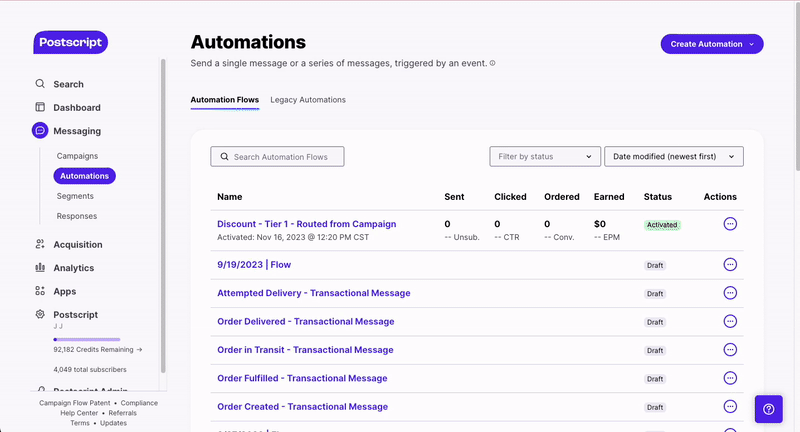Open the Filter by status dropdown
The height and width of the screenshot is (432, 800).
[545, 157]
